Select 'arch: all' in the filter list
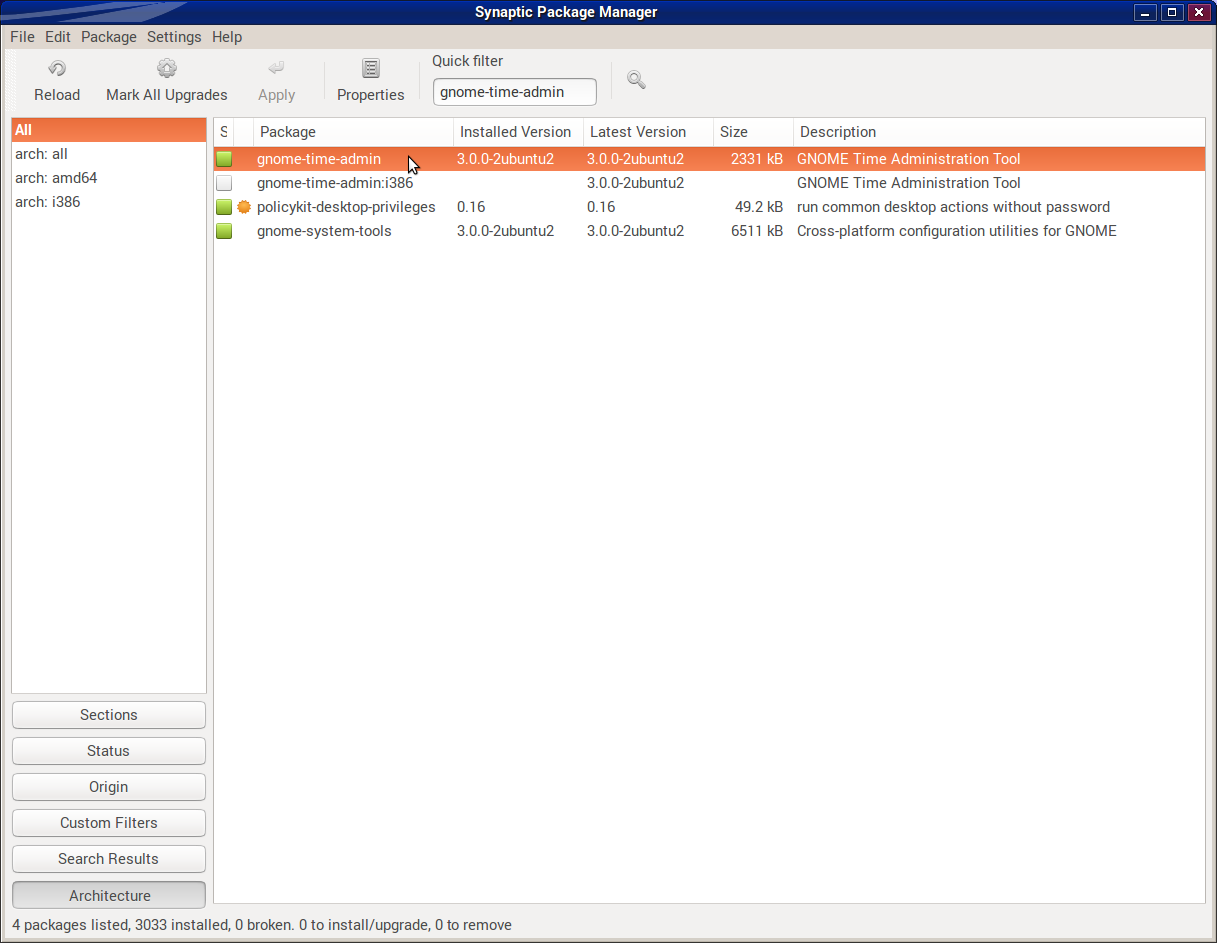The width and height of the screenshot is (1217, 943). click(109, 154)
